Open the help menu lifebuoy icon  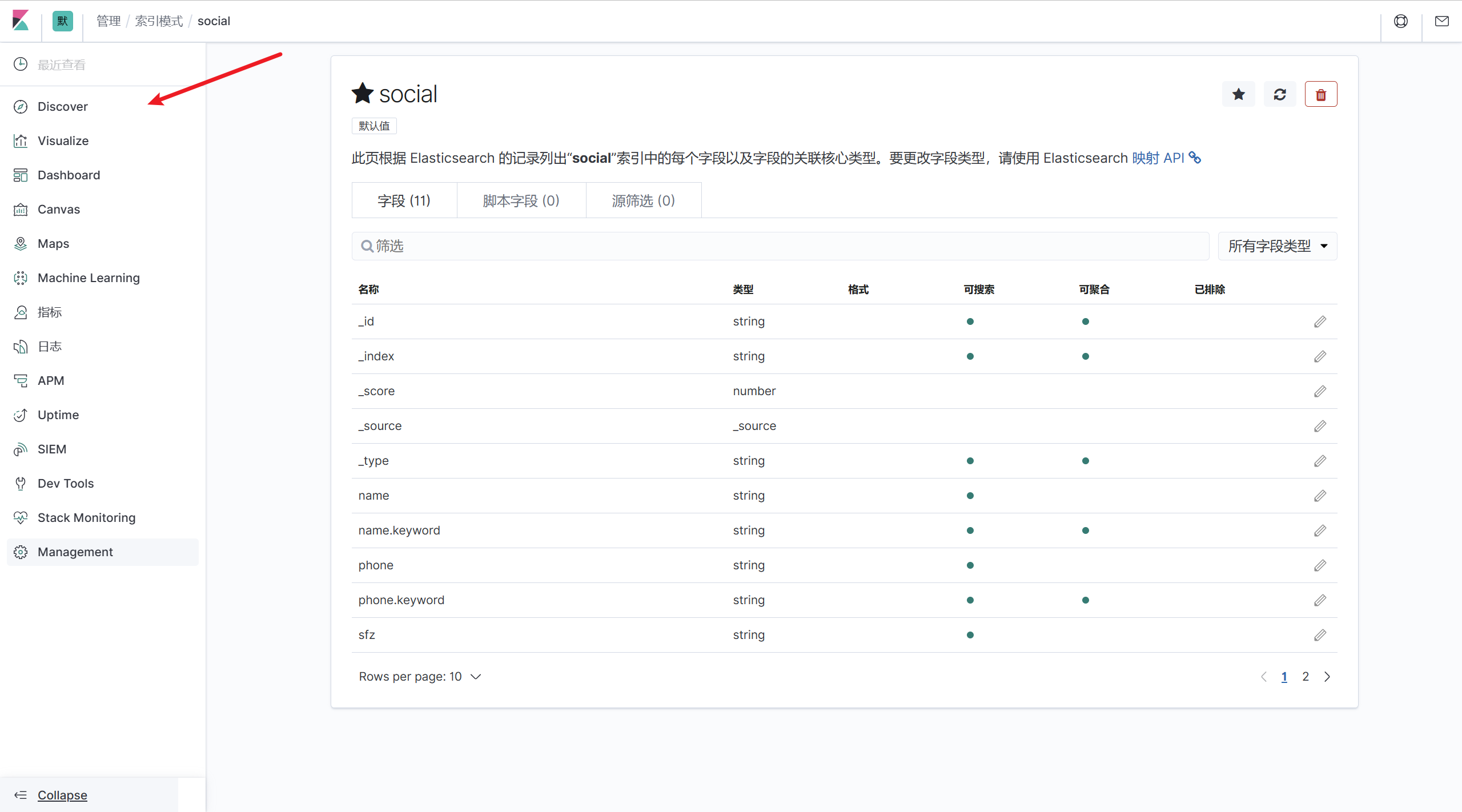coord(1400,21)
